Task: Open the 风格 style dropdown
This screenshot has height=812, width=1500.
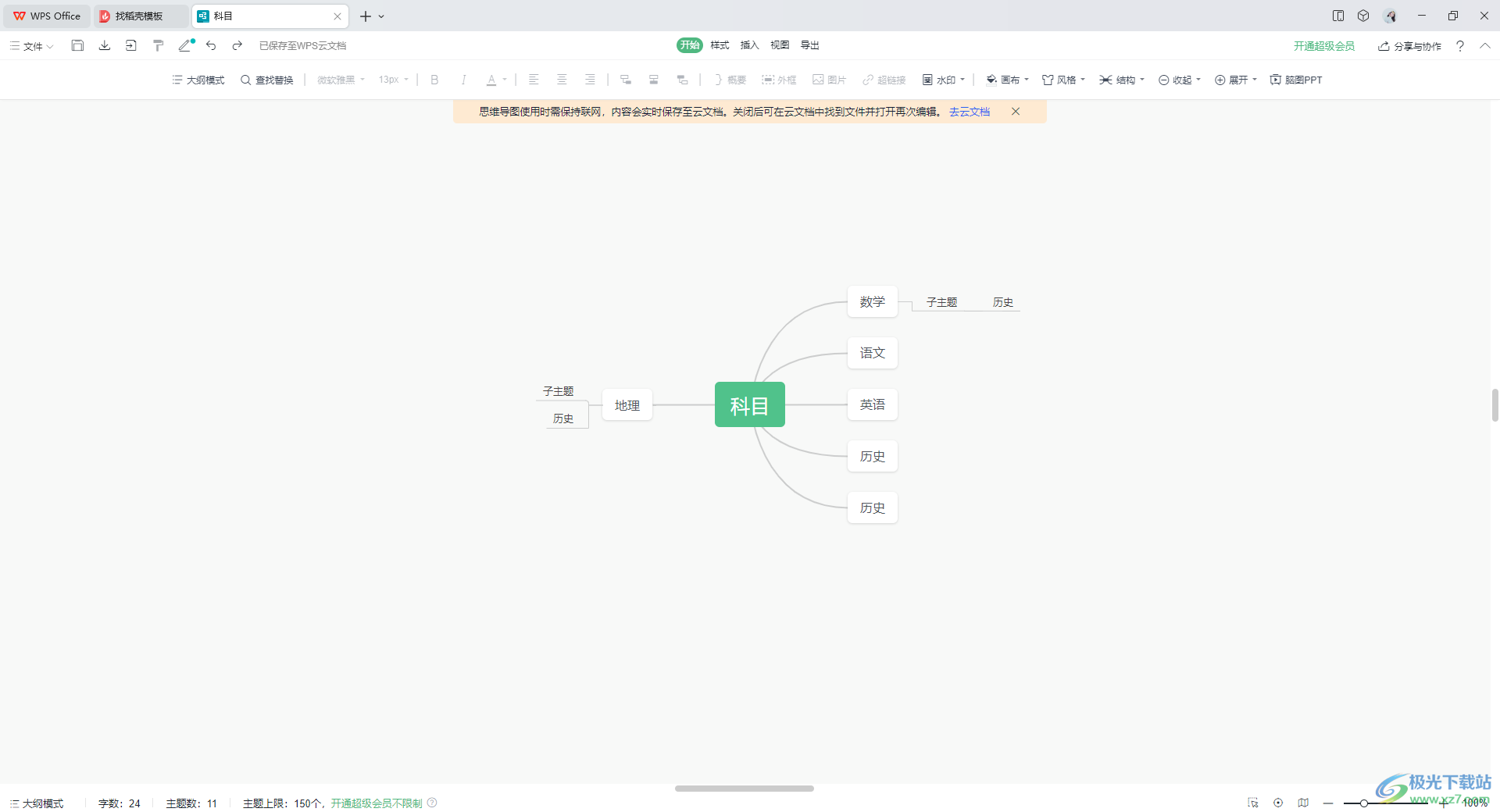Action: click(x=1064, y=80)
